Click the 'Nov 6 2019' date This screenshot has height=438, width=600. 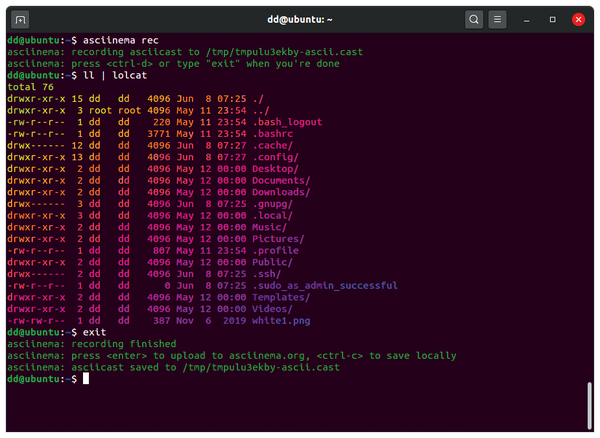(211, 321)
